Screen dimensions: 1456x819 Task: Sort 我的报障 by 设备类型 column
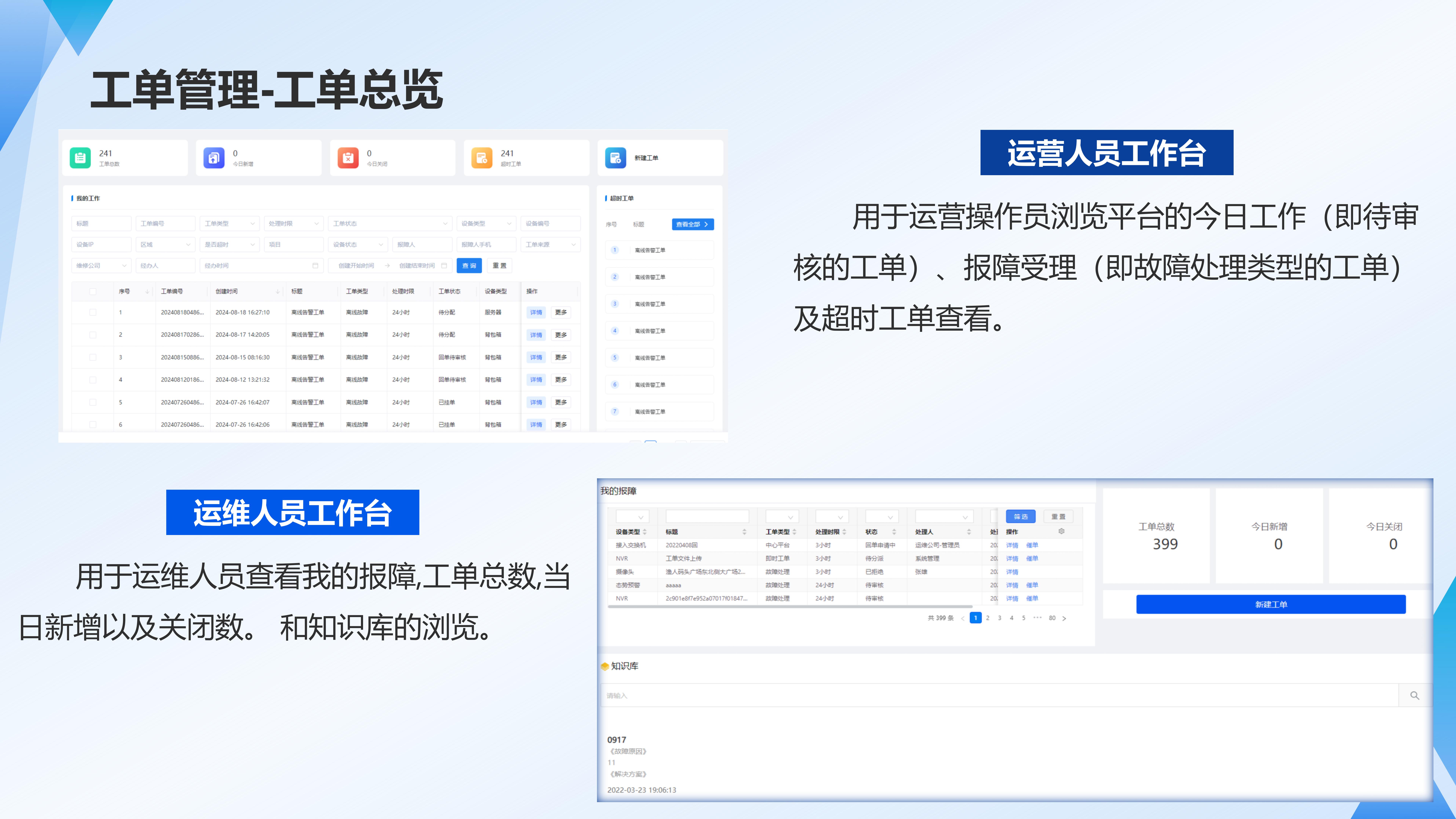(644, 532)
